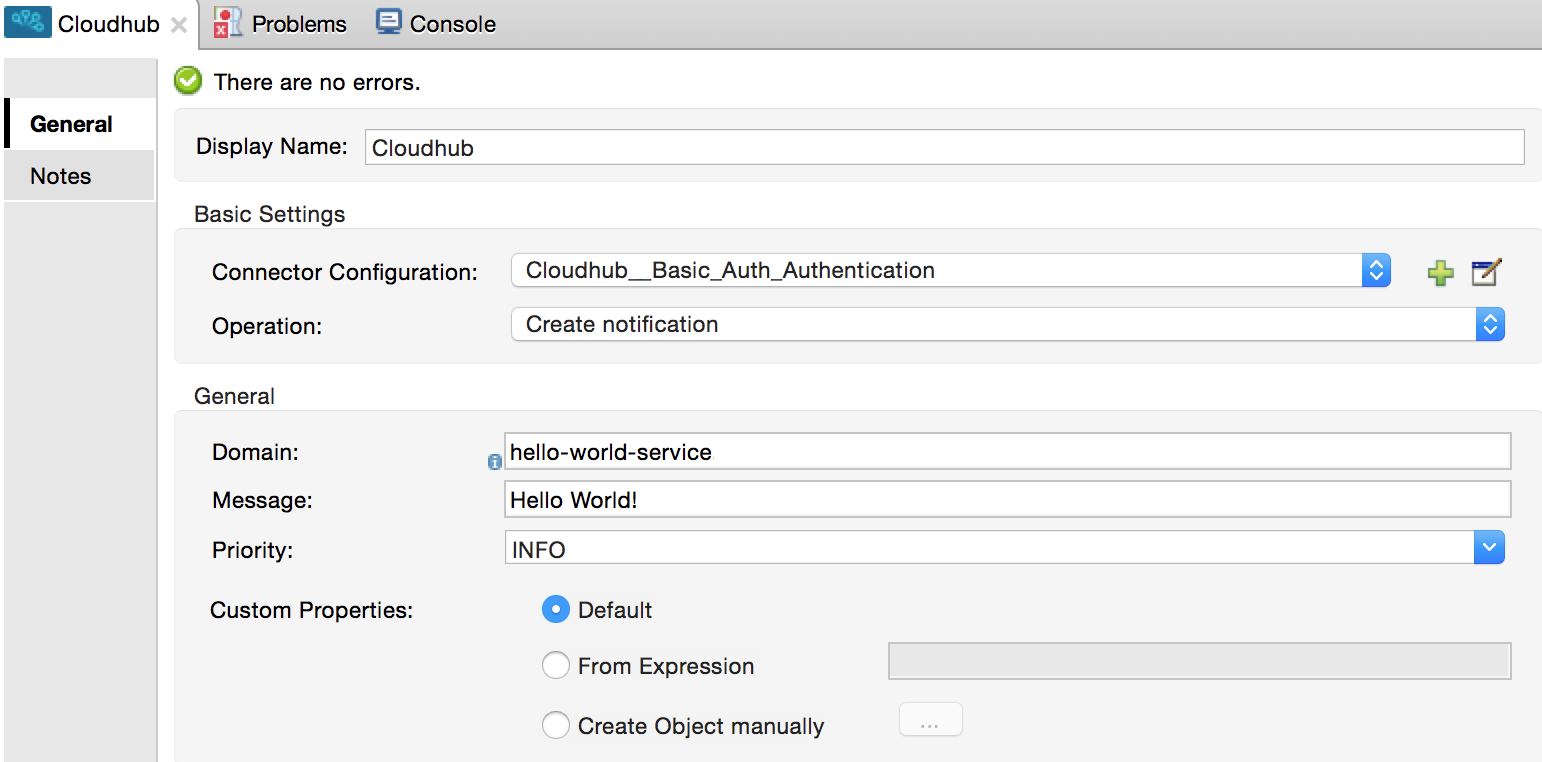The height and width of the screenshot is (762, 1542).
Task: Click the Console view icon
Action: 390,21
